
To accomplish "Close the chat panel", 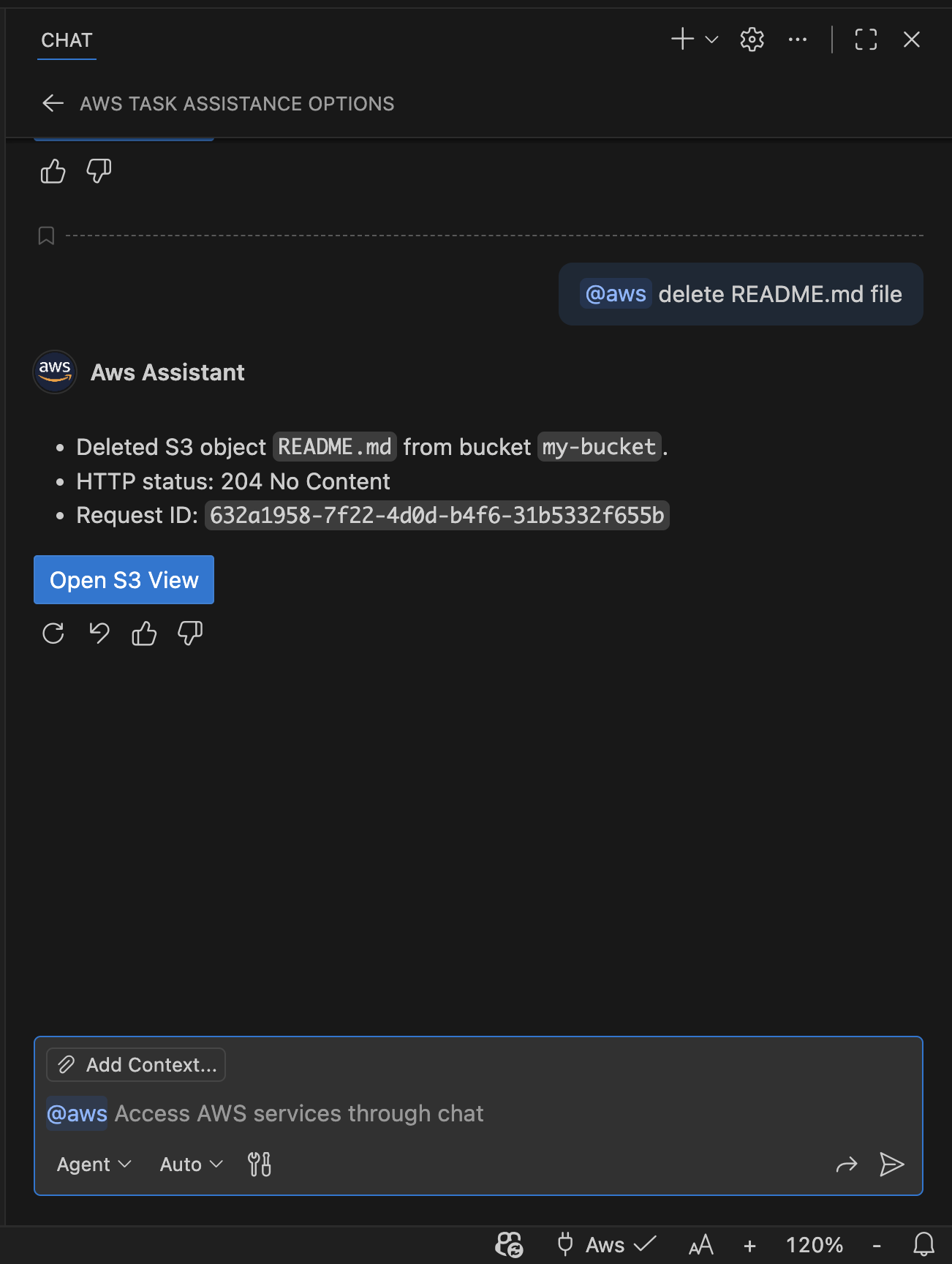I will 911,39.
